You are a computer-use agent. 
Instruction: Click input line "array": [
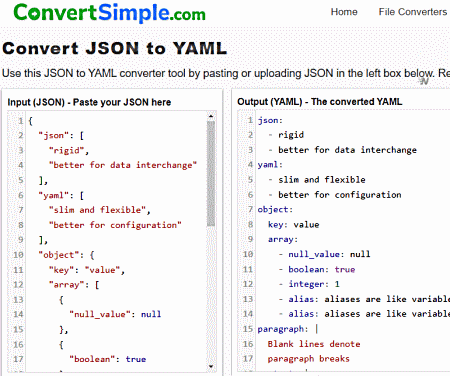74,285
